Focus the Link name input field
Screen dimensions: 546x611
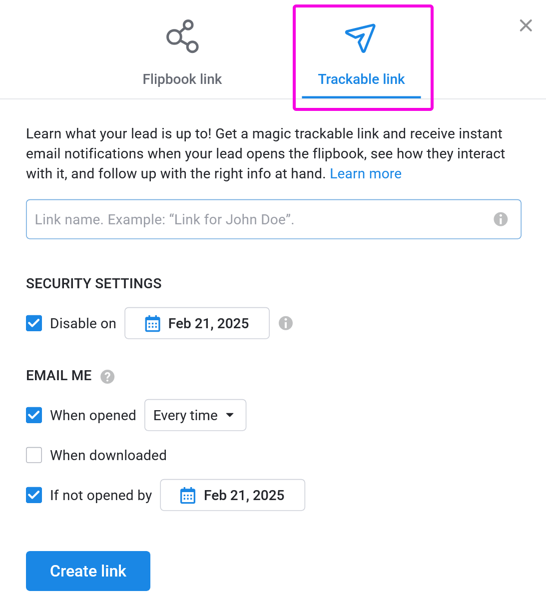click(x=274, y=219)
